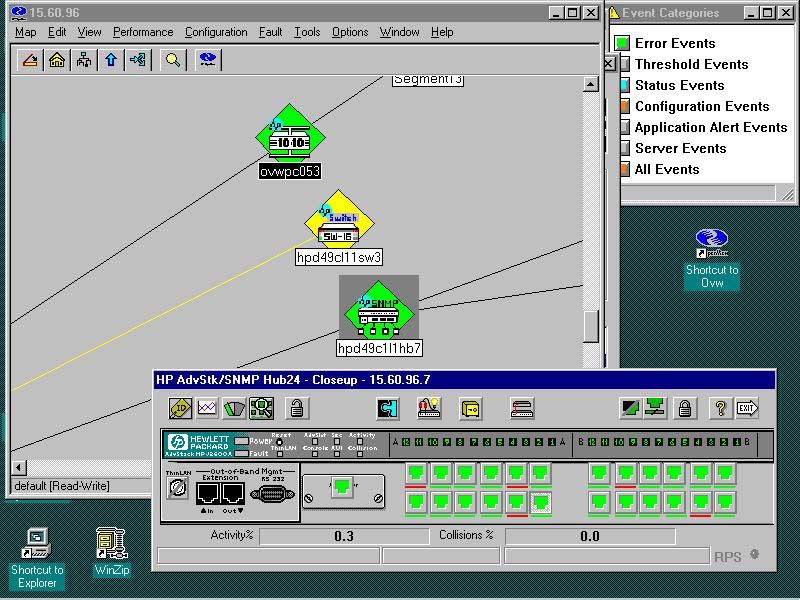Image resolution: width=800 pixels, height=600 pixels.
Task: Open the View menu
Action: (89, 32)
